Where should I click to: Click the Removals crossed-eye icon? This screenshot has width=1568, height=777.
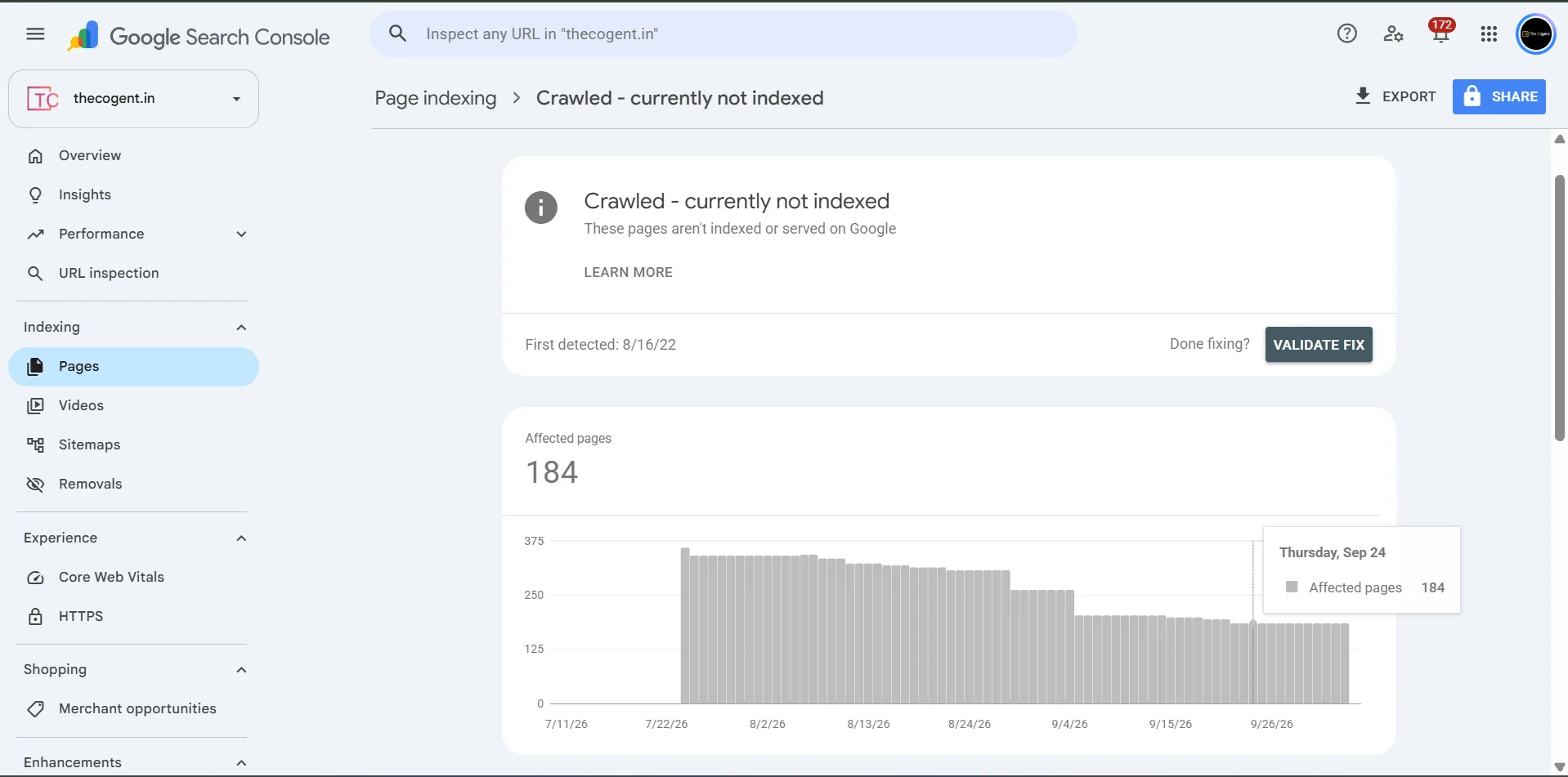tap(35, 484)
